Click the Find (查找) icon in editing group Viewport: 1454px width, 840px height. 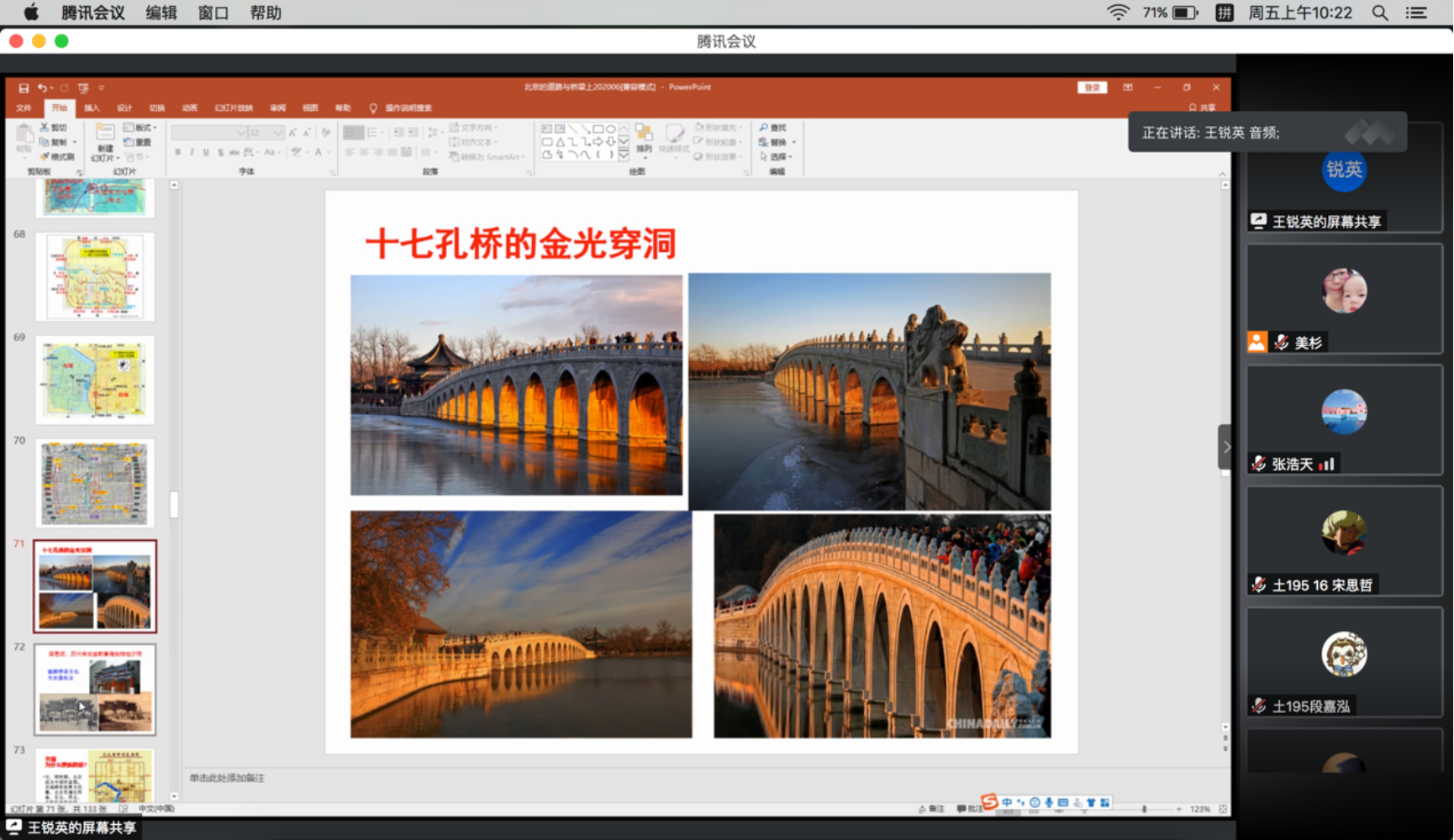[x=772, y=128]
